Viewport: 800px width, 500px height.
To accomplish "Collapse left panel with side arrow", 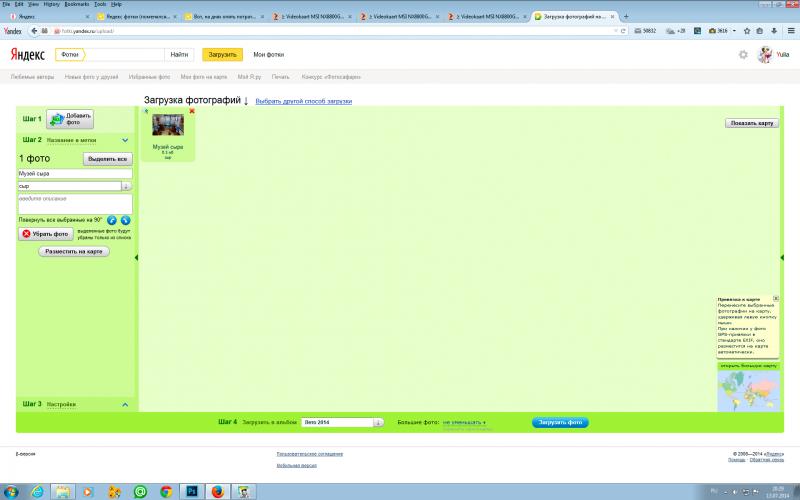I will tap(136, 258).
